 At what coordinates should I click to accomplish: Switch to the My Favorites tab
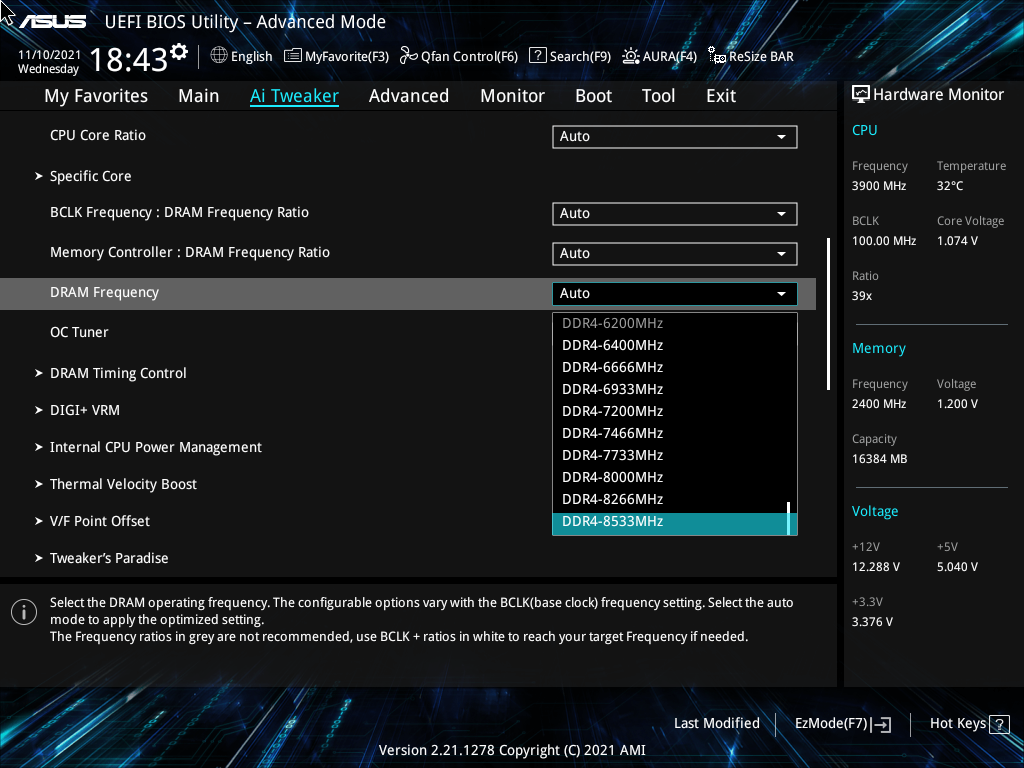96,96
